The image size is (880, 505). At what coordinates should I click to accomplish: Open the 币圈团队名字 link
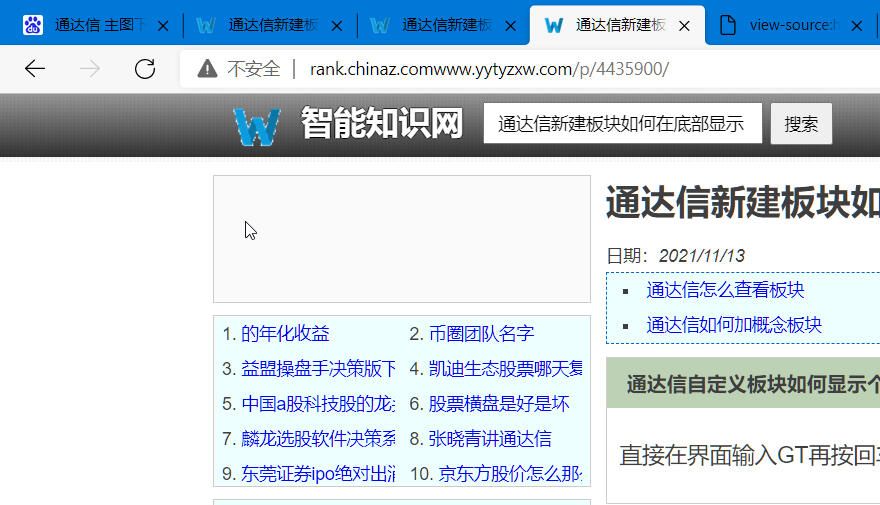pyautogui.click(x=481, y=334)
